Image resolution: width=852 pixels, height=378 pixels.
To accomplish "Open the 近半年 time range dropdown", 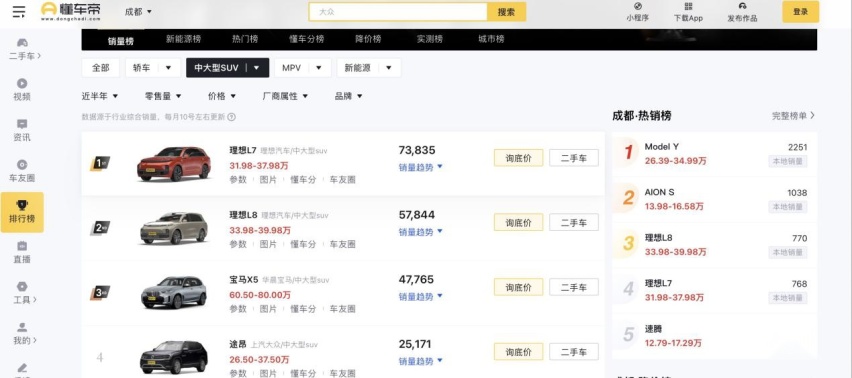I will coord(100,96).
